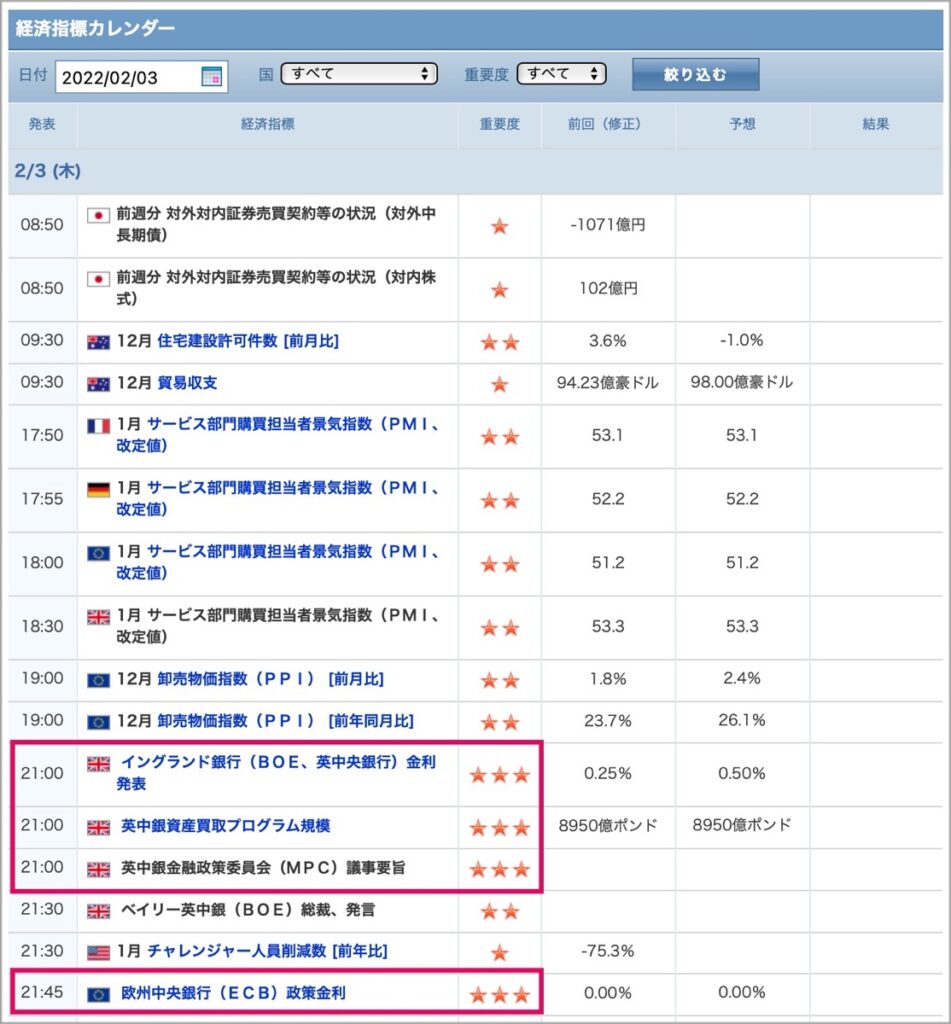
Task: Click the UK flag beside ベイリー英中銀総裁 発言
Action: (x=98, y=911)
